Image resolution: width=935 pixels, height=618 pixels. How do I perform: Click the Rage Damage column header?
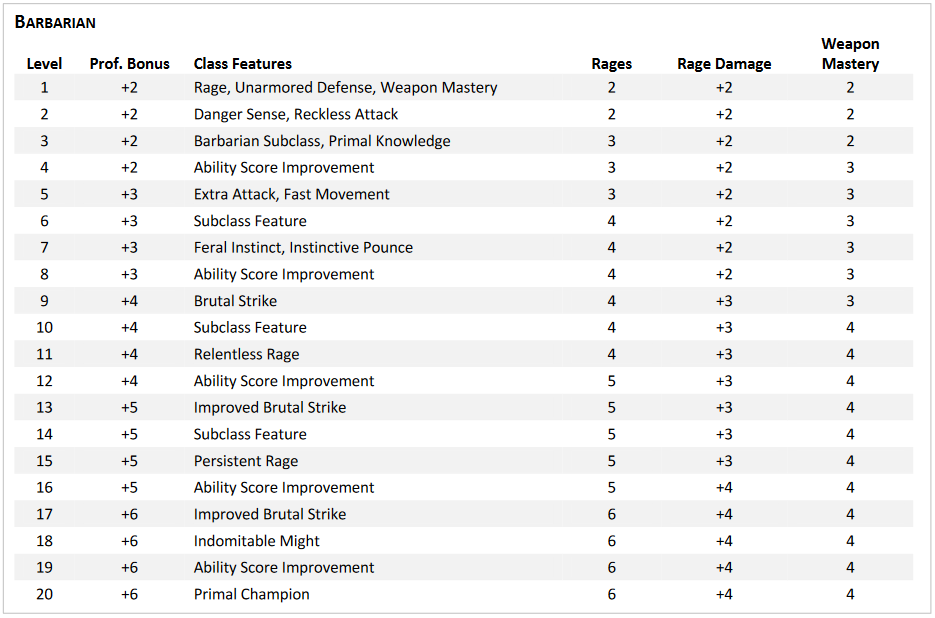pyautogui.click(x=724, y=64)
